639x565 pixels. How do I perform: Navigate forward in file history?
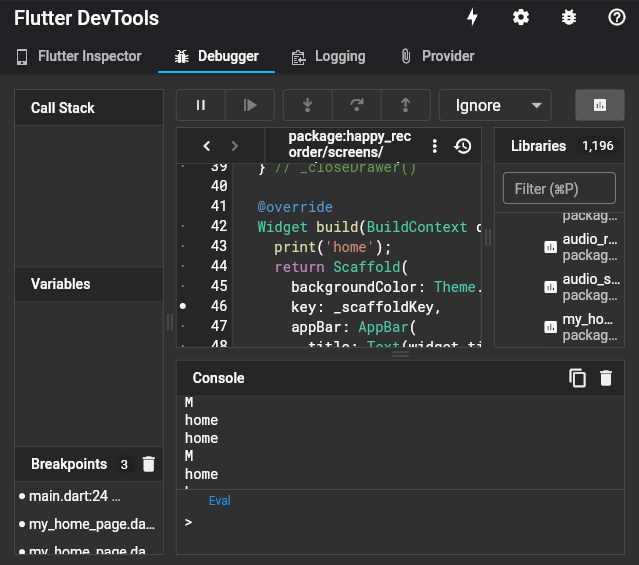tap(234, 146)
